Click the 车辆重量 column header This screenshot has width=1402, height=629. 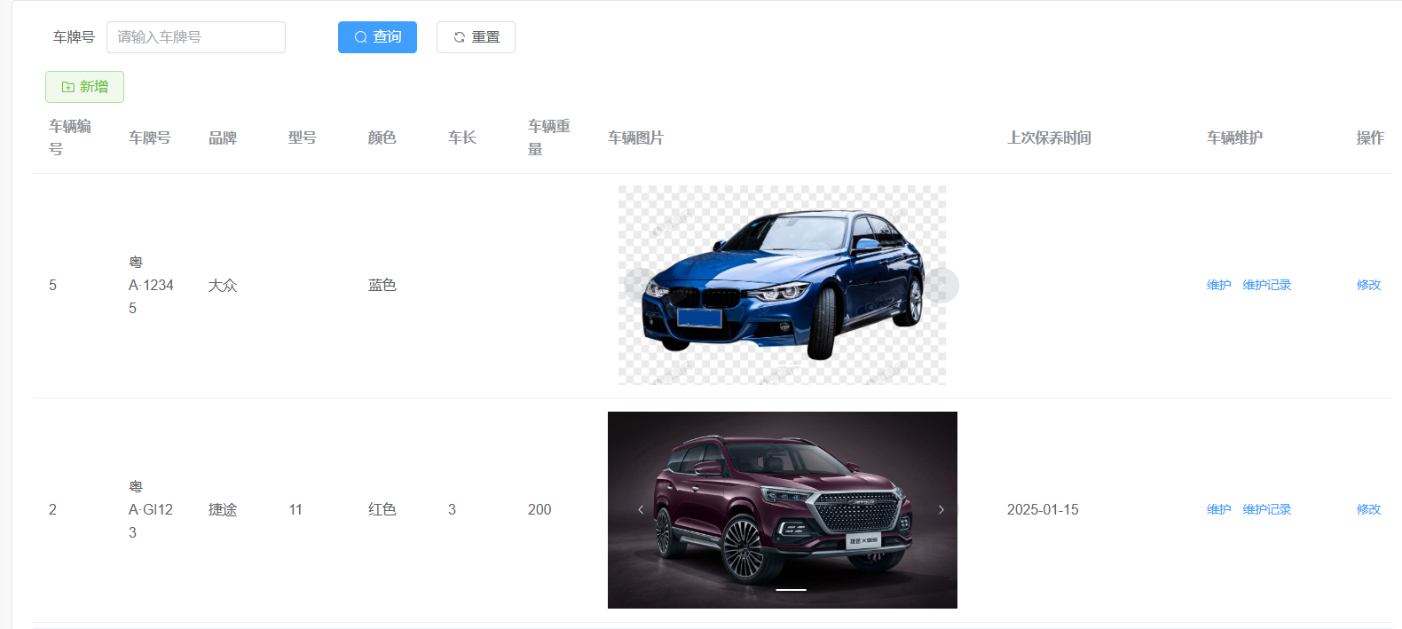(549, 137)
